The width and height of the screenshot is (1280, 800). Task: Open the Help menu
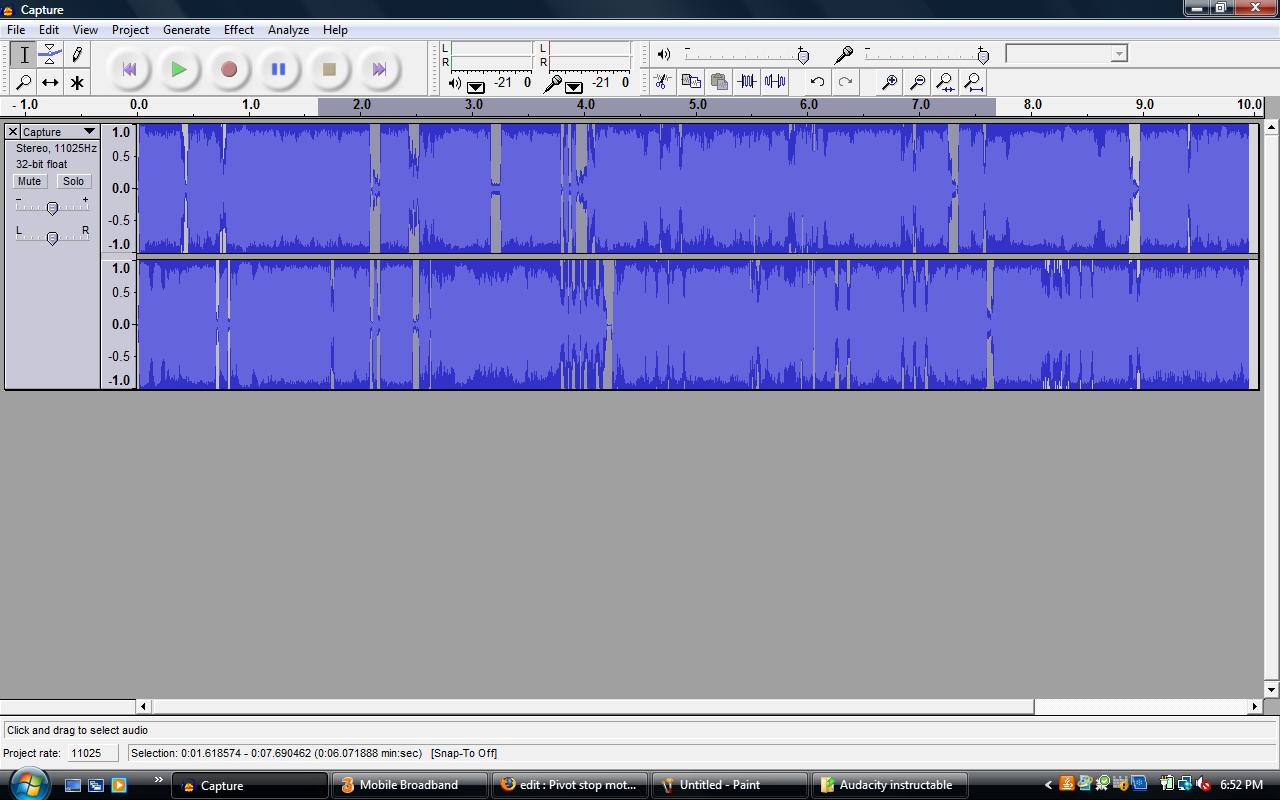pos(335,30)
